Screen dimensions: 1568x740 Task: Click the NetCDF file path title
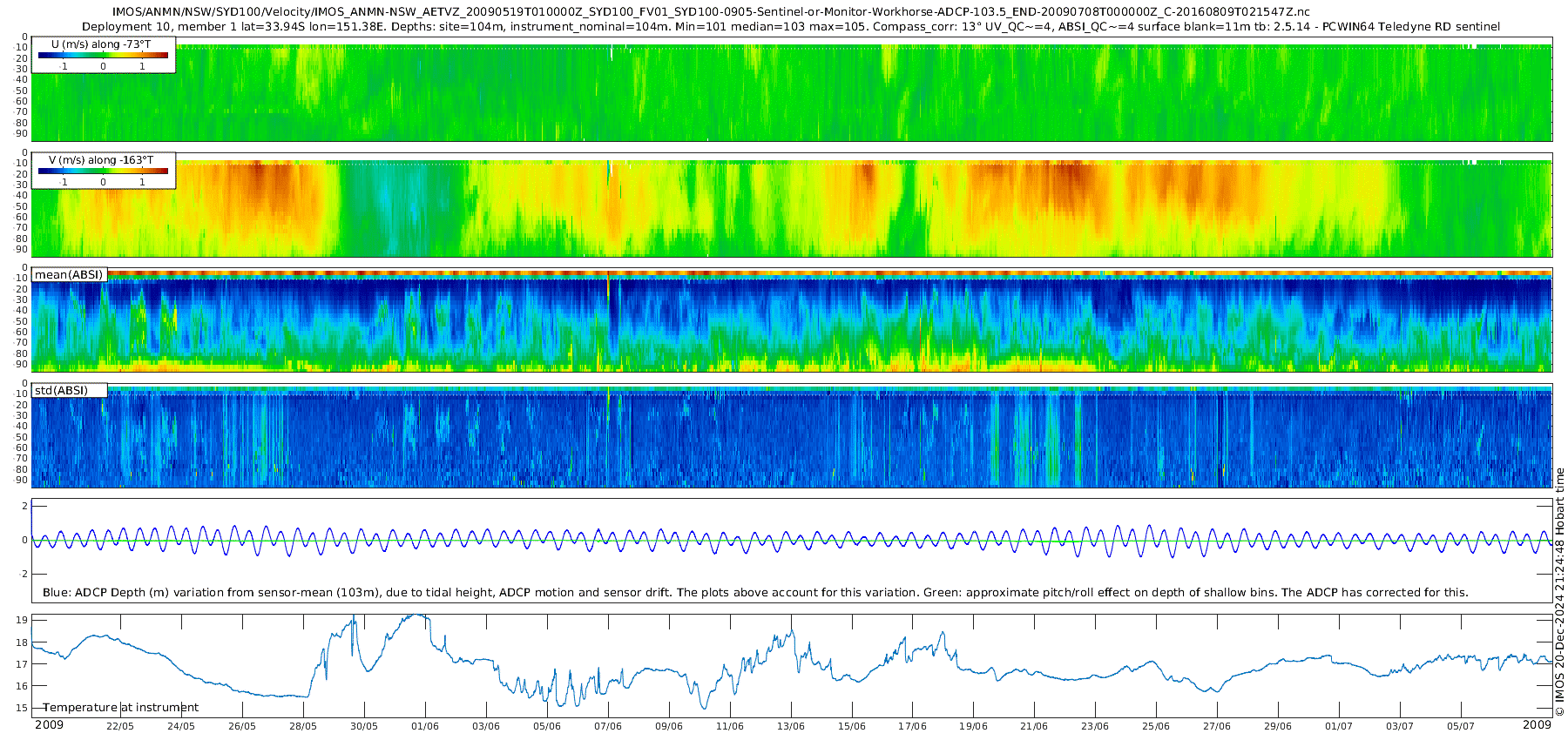click(711, 12)
